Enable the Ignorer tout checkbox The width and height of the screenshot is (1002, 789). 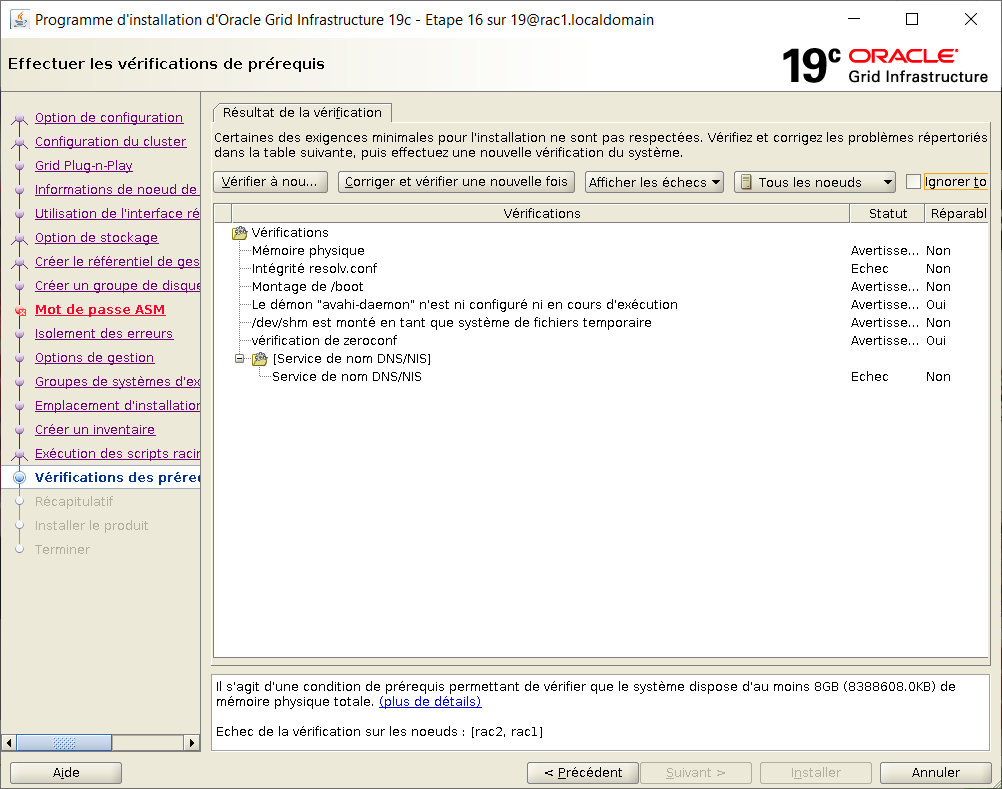coord(913,182)
